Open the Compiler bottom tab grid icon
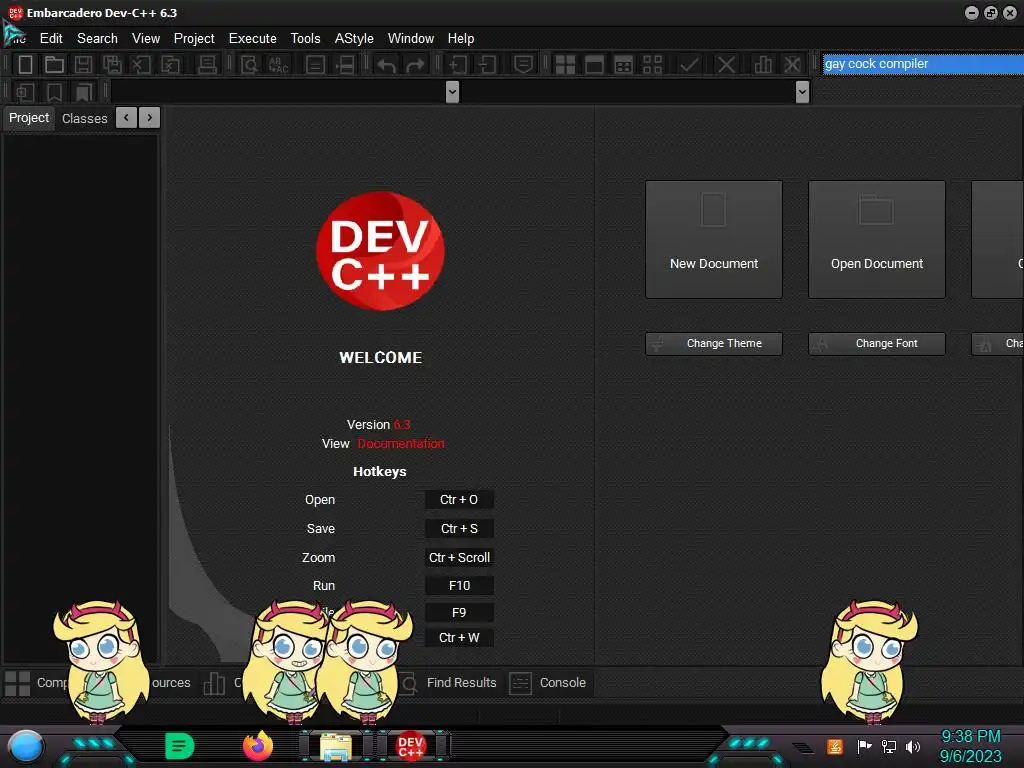This screenshot has width=1024, height=768. coord(17,683)
